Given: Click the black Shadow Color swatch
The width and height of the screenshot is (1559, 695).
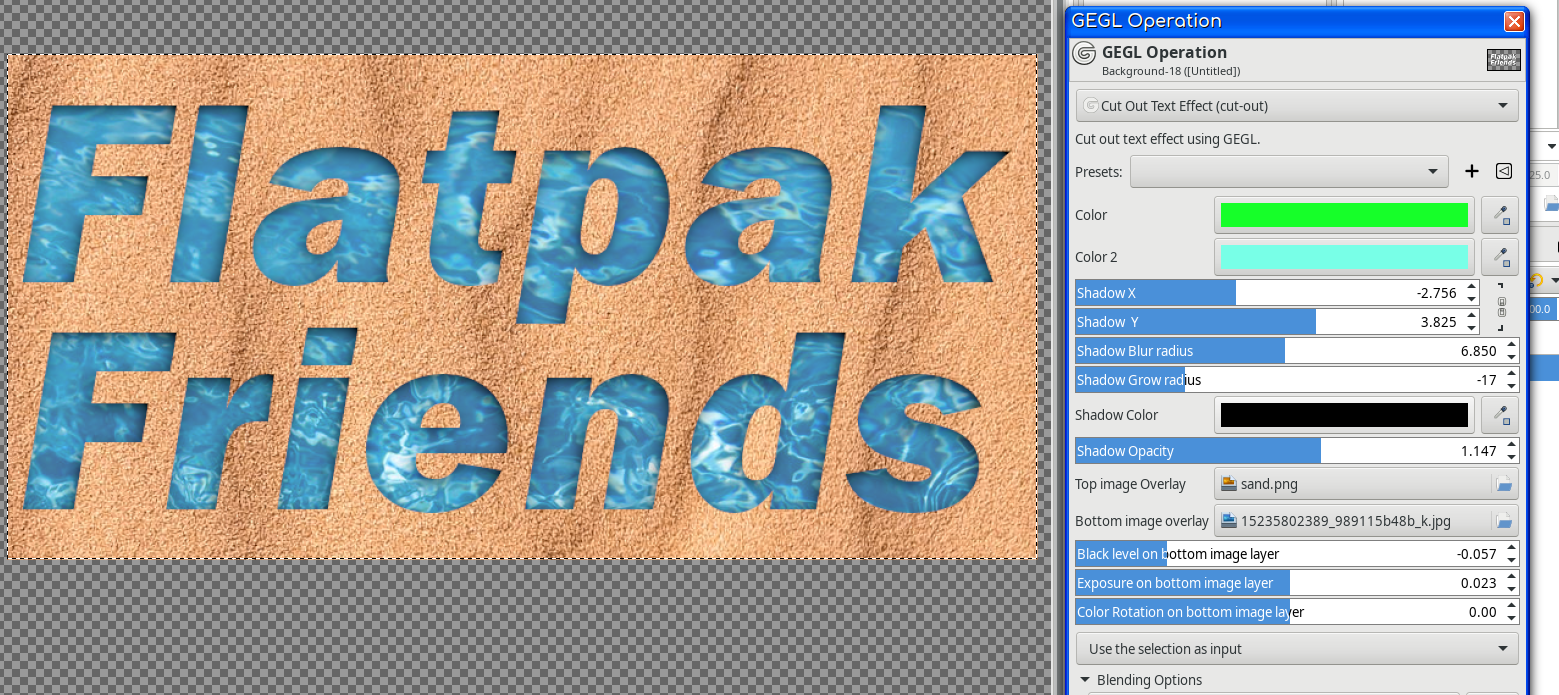Looking at the screenshot, I should tap(1344, 415).
